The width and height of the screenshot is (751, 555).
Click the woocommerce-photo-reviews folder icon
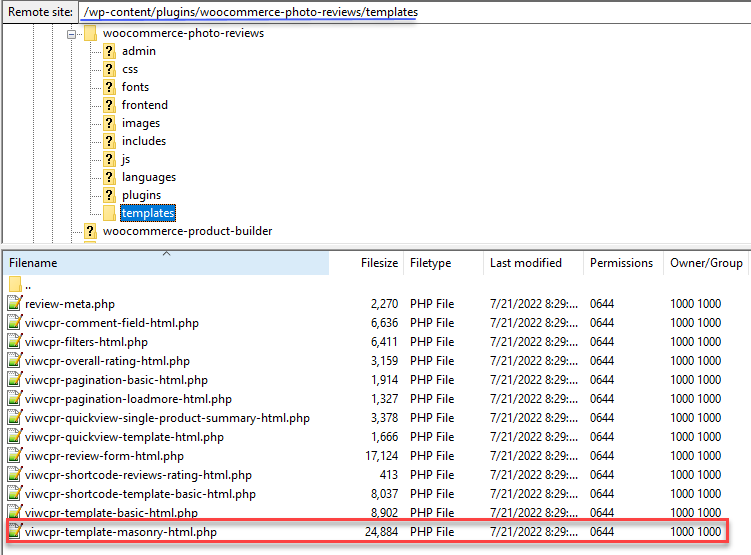tap(90, 33)
